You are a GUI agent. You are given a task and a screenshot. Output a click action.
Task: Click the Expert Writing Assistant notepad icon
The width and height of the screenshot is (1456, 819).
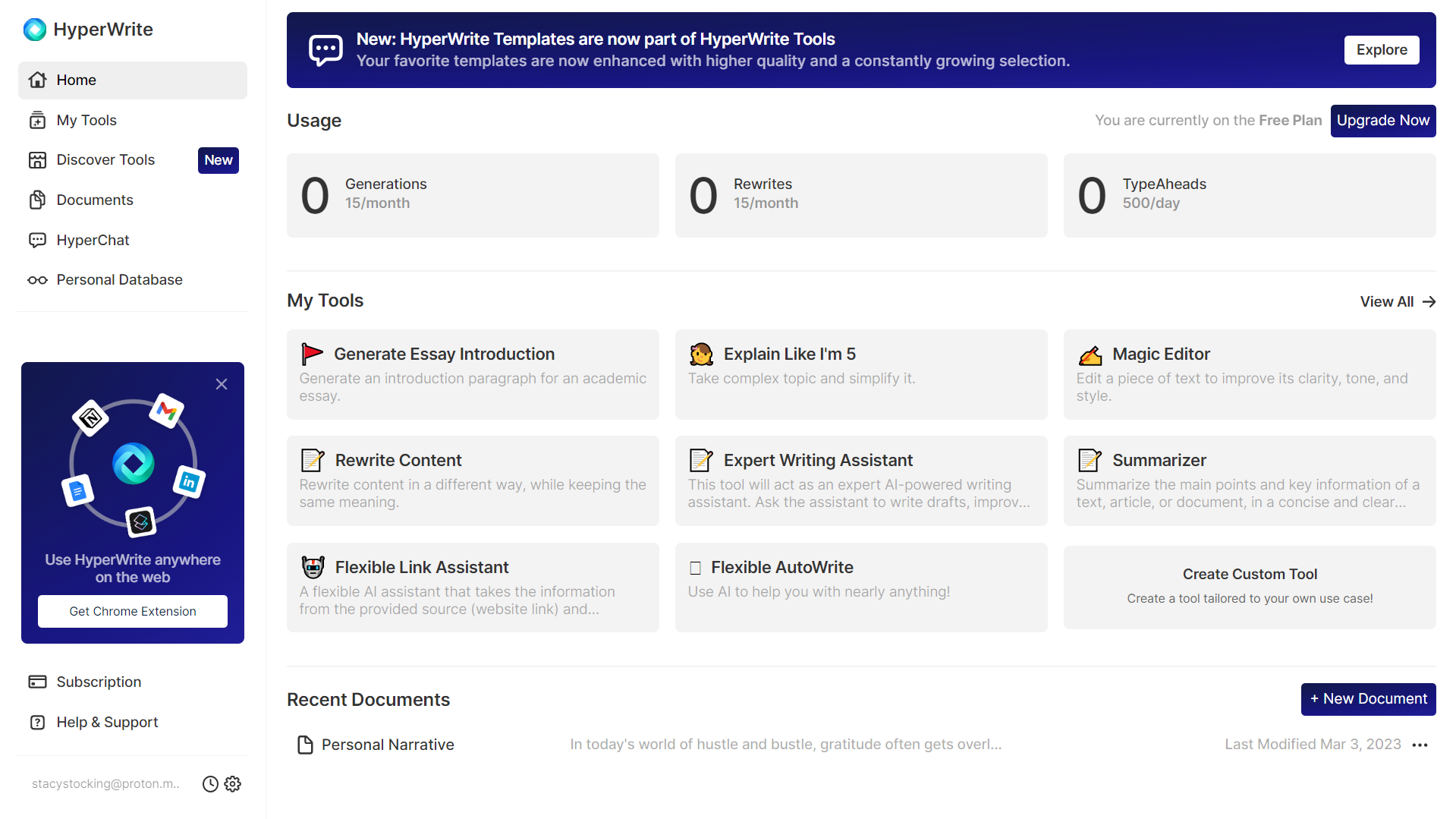point(701,460)
